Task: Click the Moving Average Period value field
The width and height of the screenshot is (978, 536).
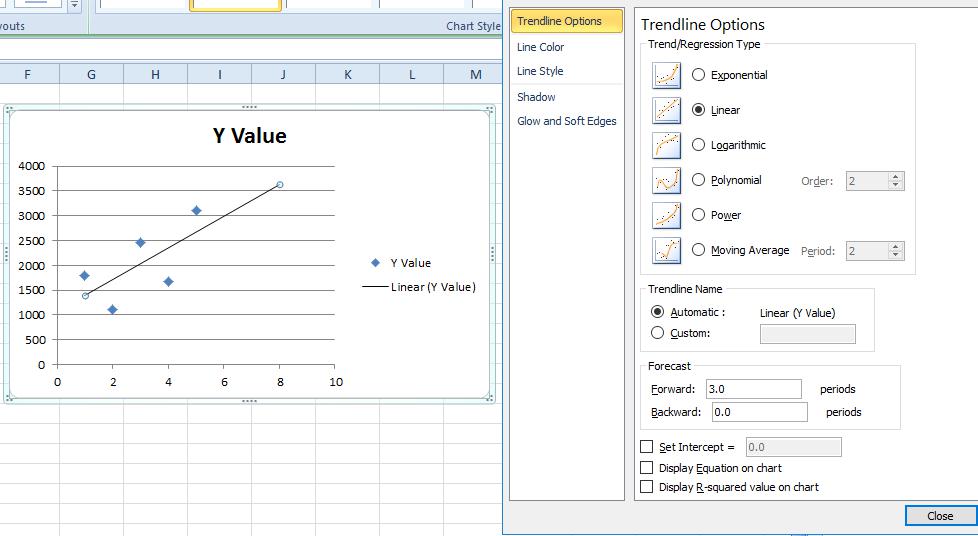Action: [868, 251]
